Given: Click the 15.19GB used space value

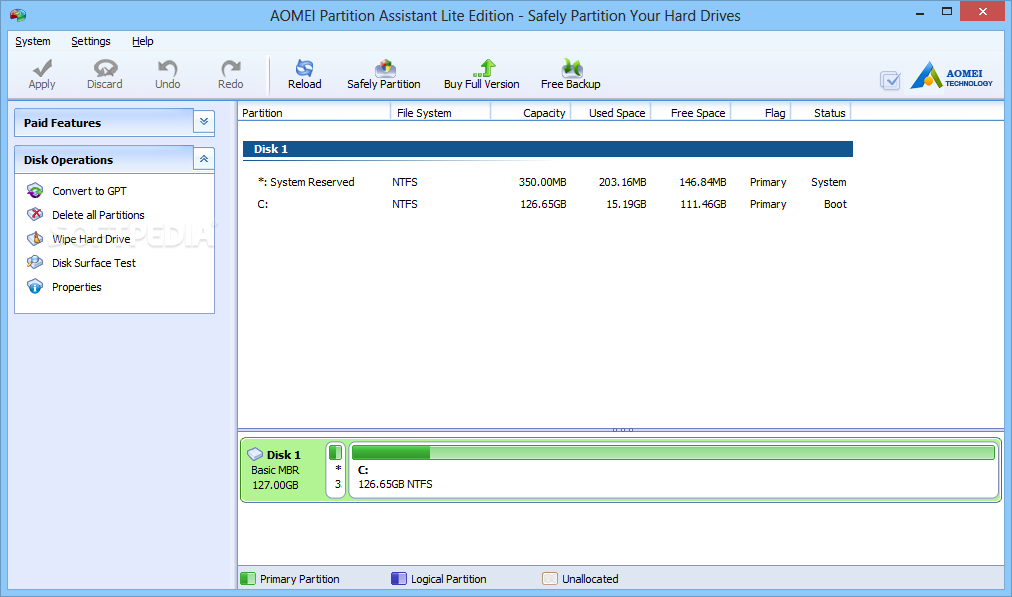Looking at the screenshot, I should click(626, 204).
